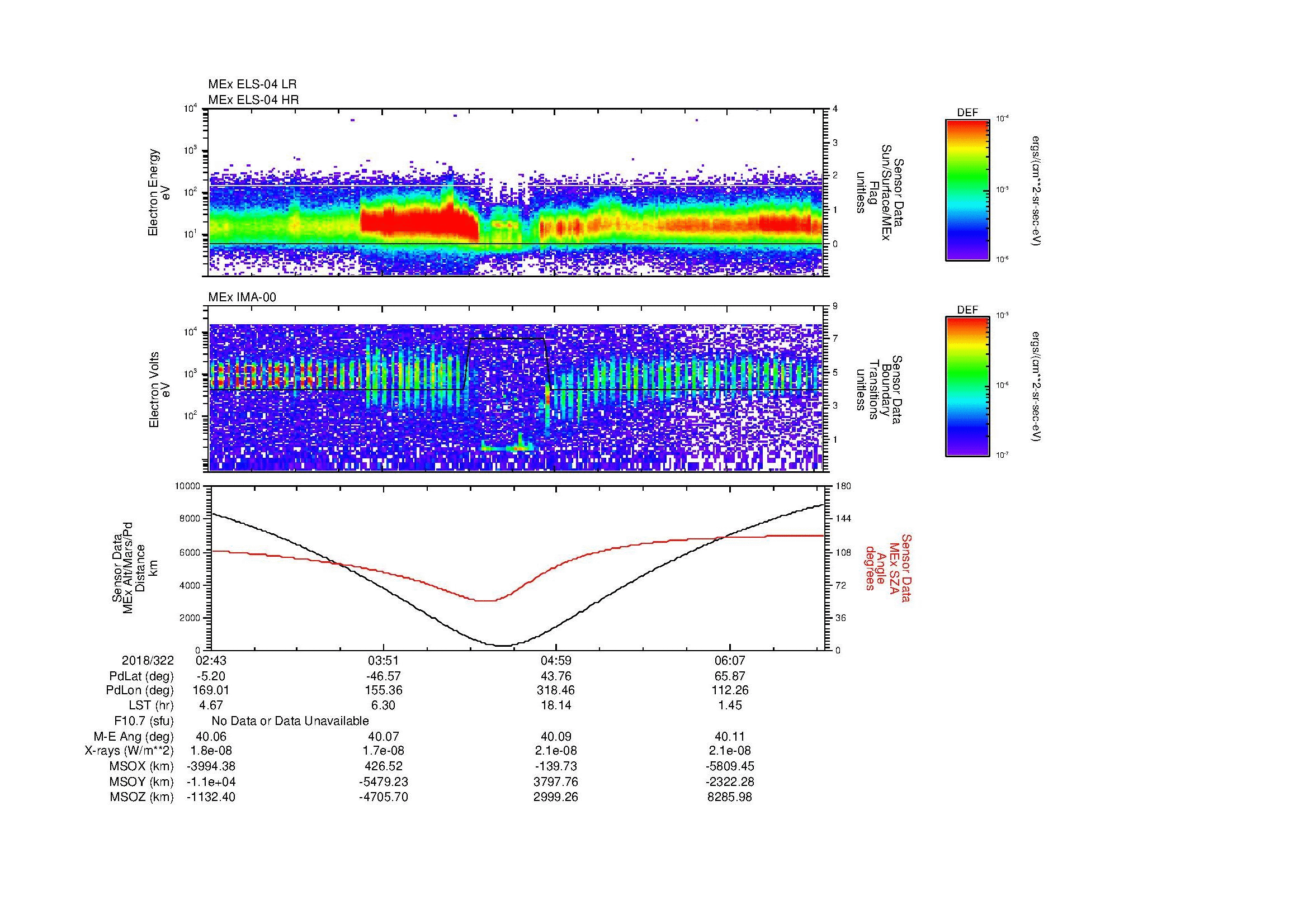The height and width of the screenshot is (924, 1308).
Task: Select the "MEx IMA-00" panel title
Action: [x=242, y=297]
